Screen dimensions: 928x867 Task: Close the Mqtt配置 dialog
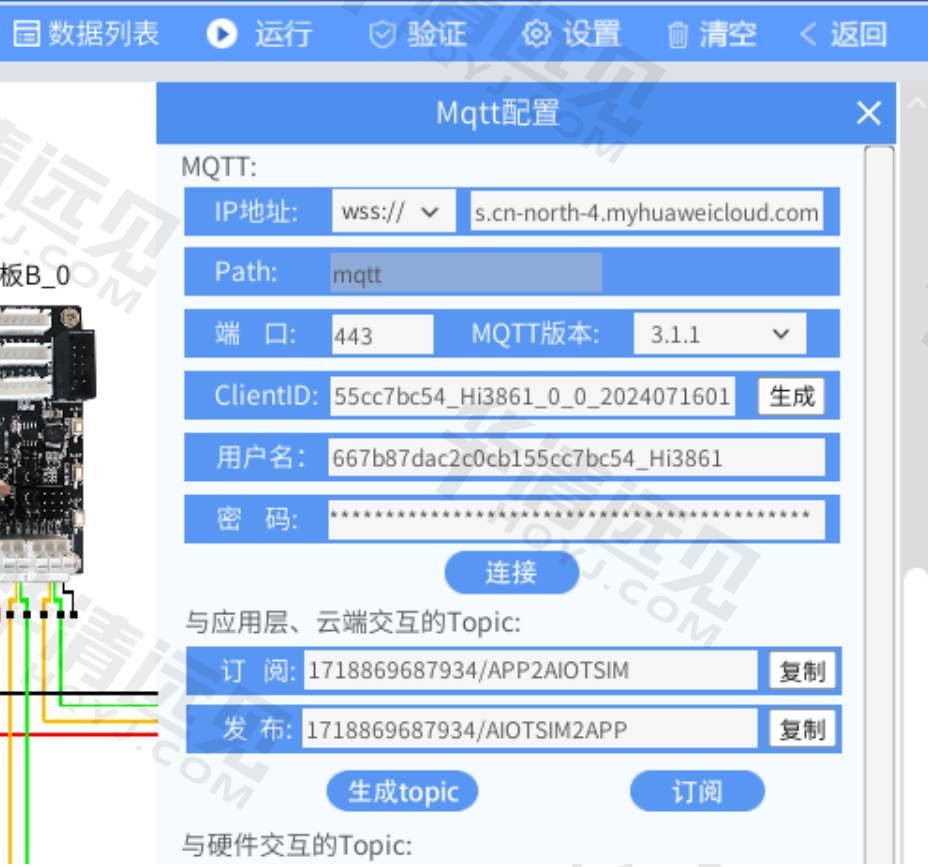pos(869,113)
